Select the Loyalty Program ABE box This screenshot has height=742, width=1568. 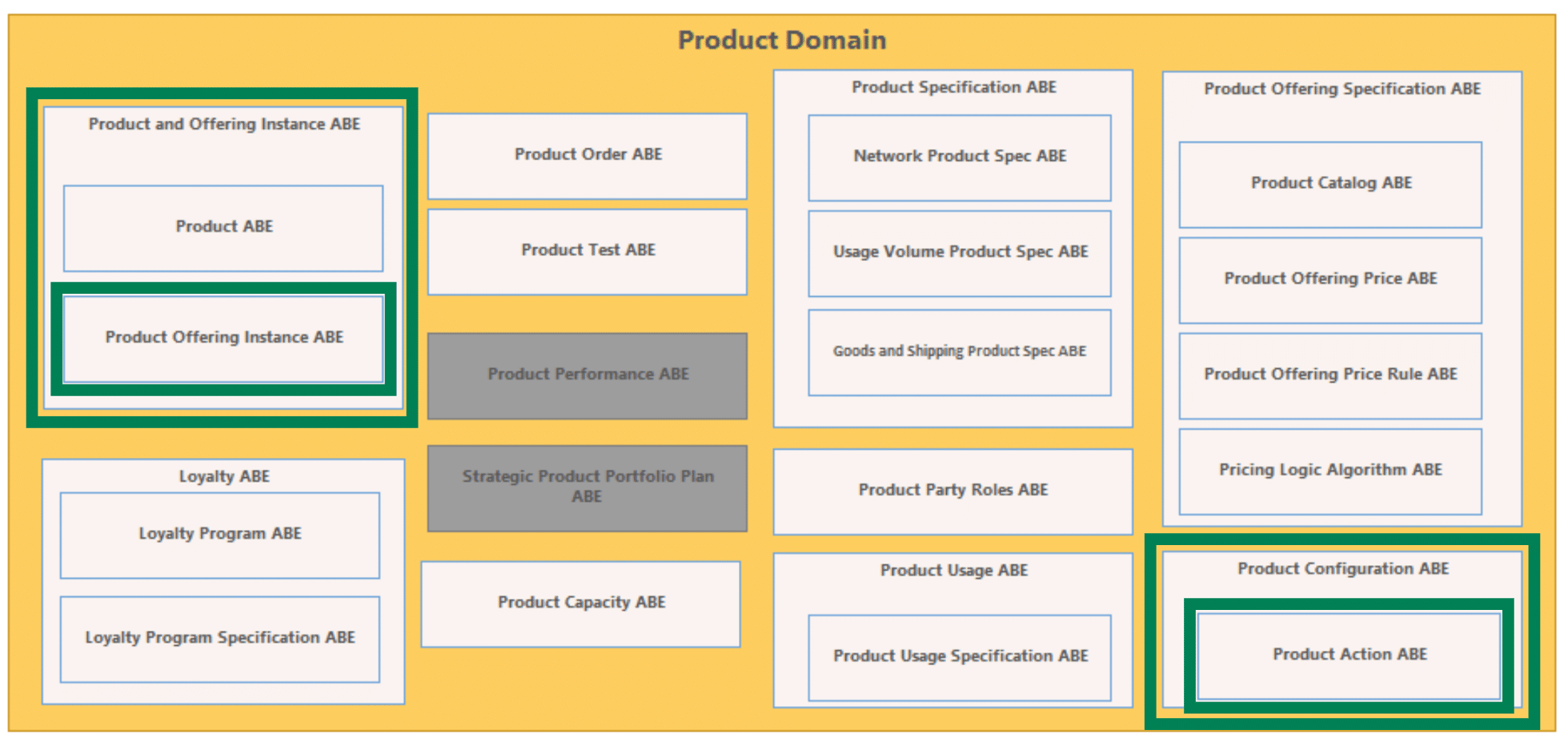pos(220,535)
